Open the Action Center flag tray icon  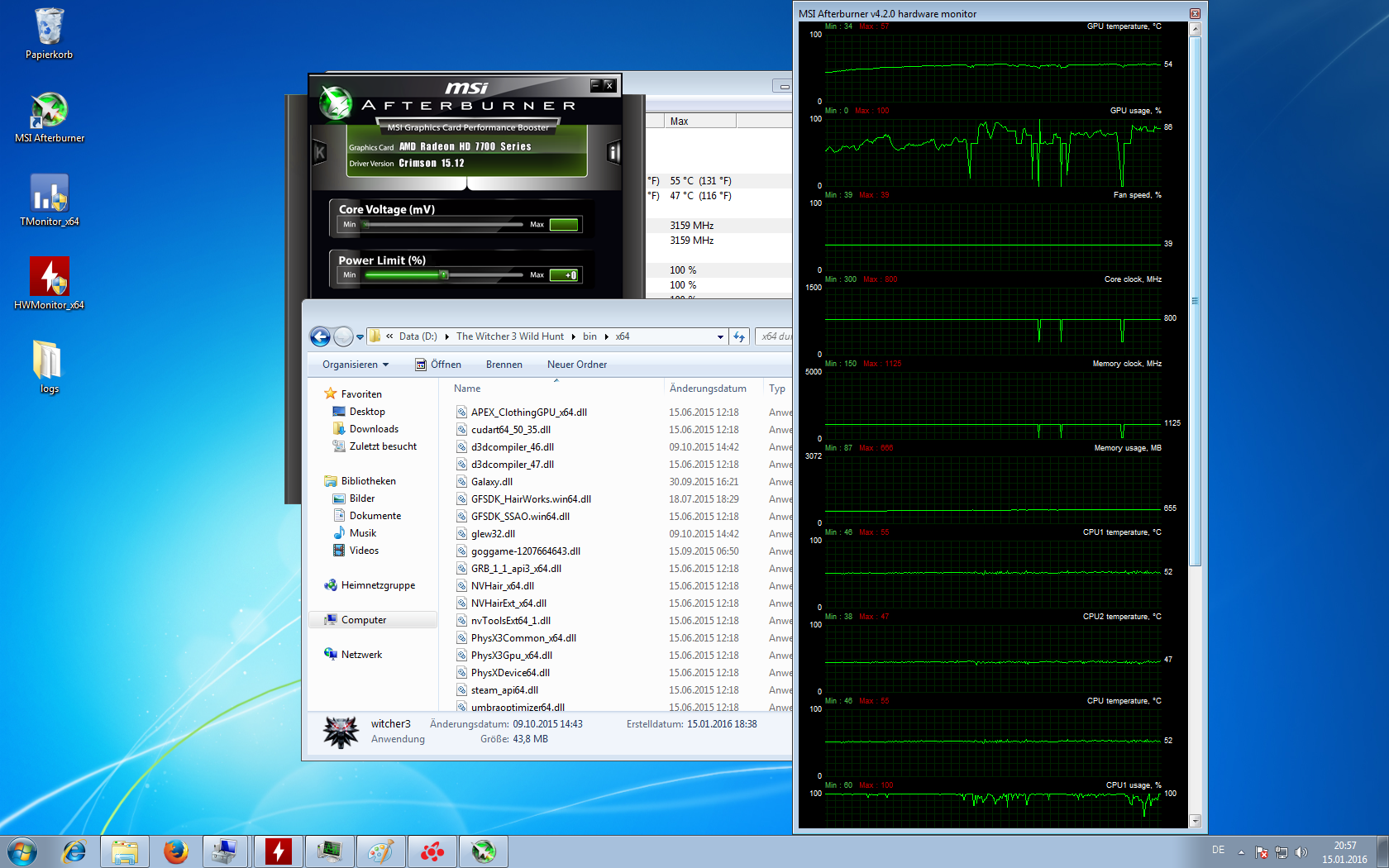click(1262, 852)
